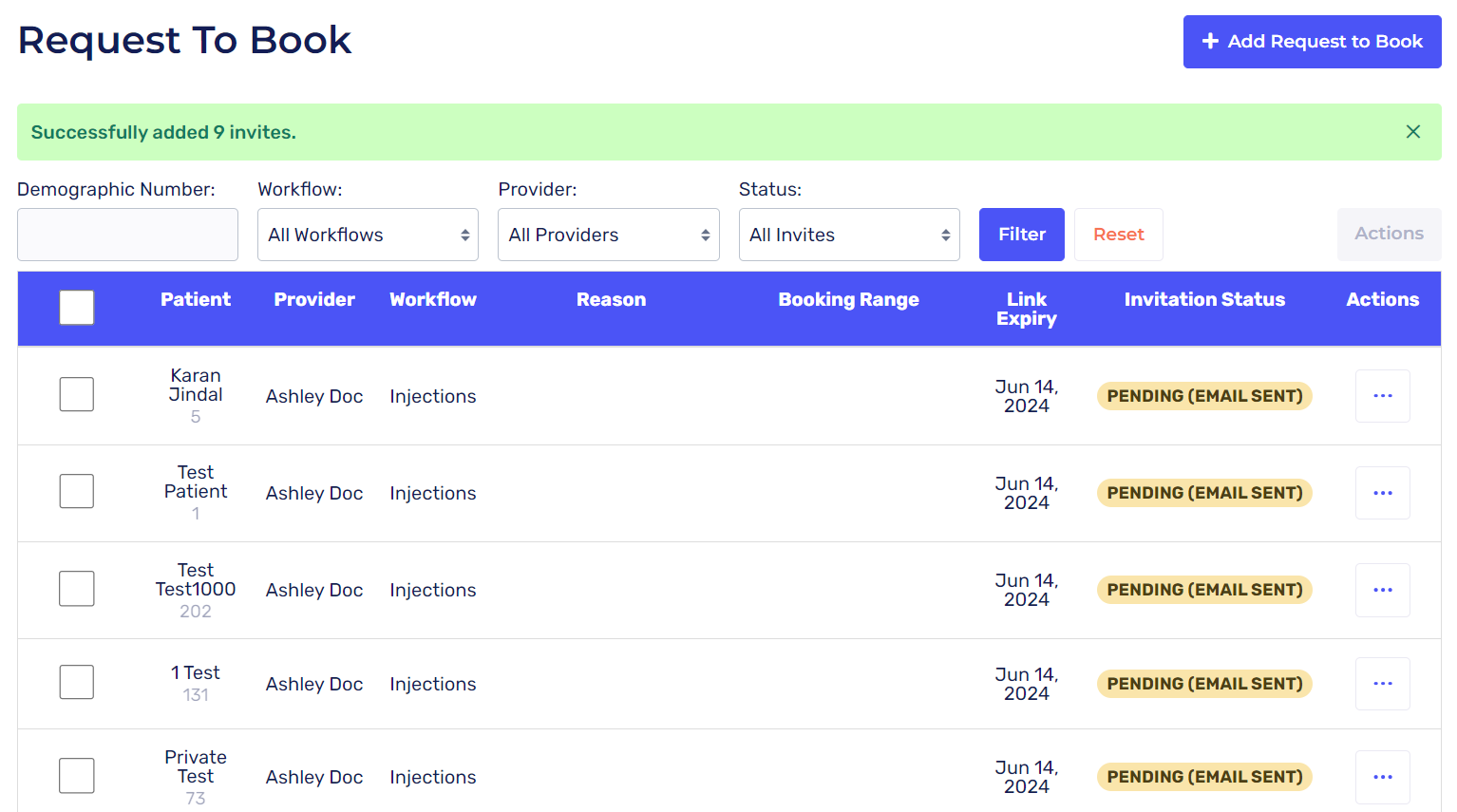Open the All Providers dropdown
This screenshot has height=812, width=1457.
coord(608,235)
